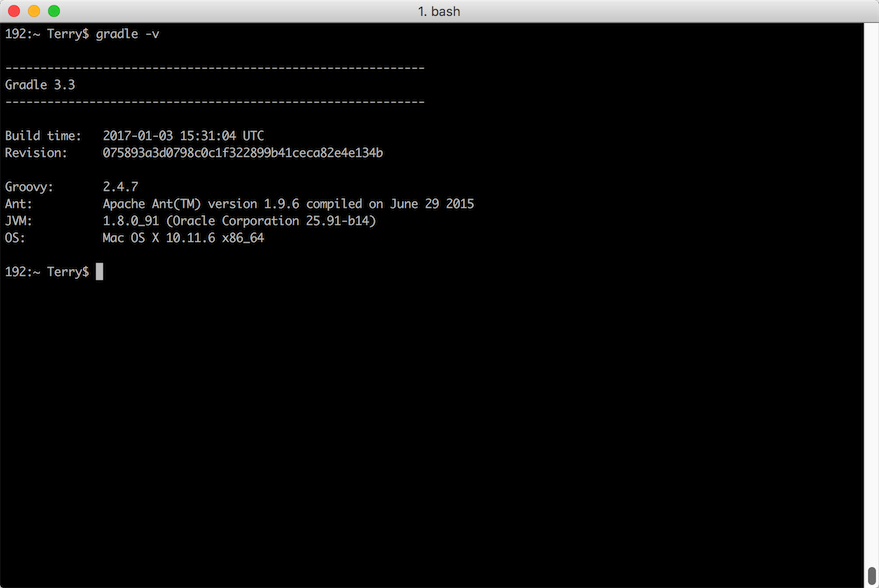
Task: Click the '1. bash' window title
Action: pyautogui.click(x=439, y=11)
